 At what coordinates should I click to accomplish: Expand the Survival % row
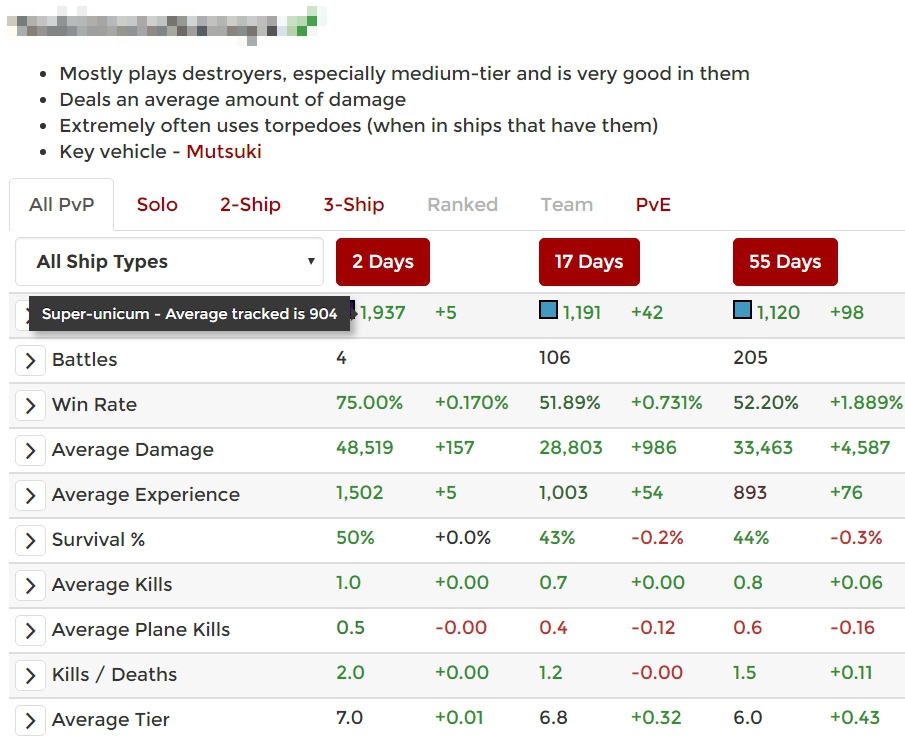[x=30, y=540]
